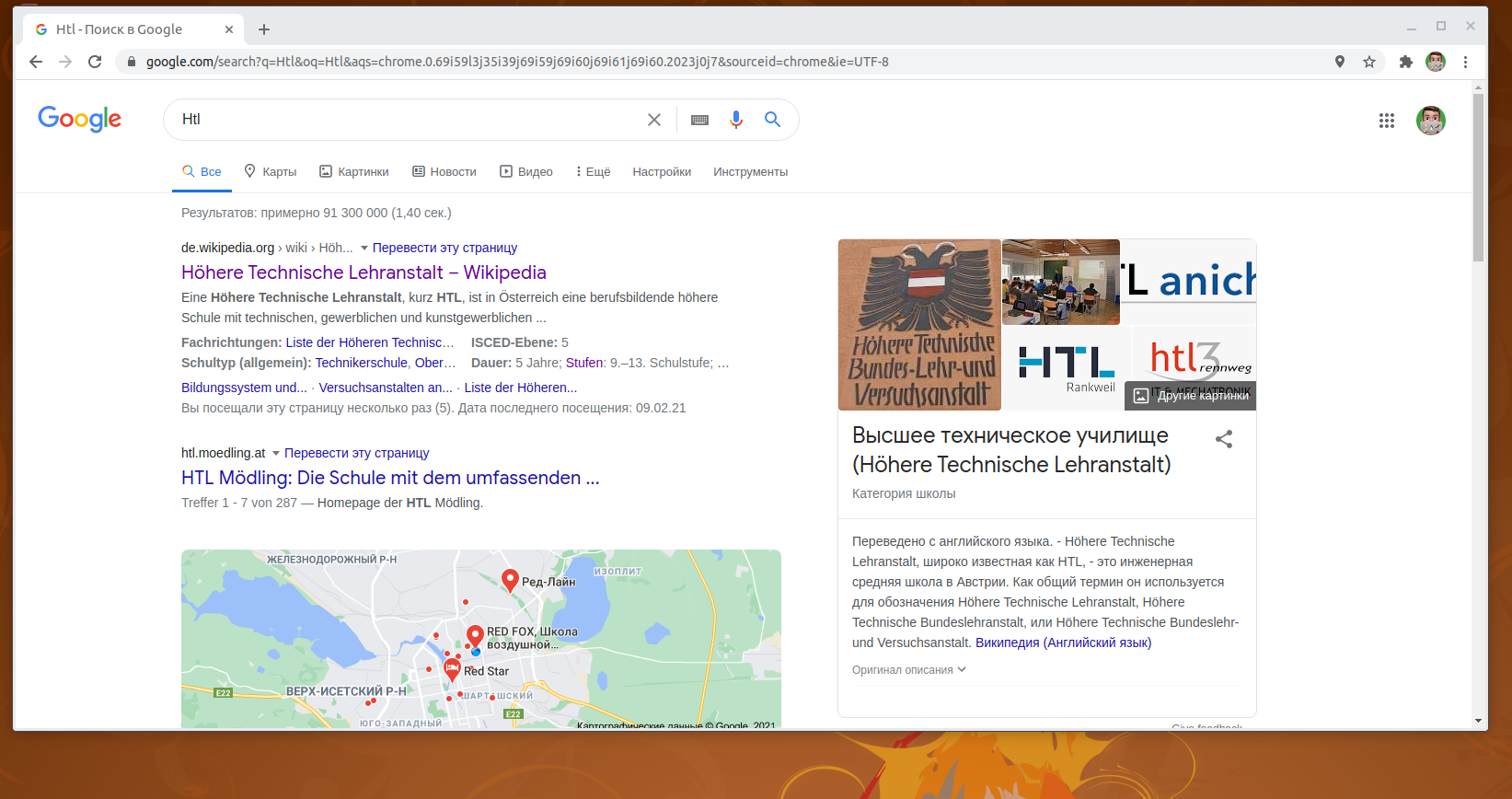Open Chrome profile avatar in toolbar
1512x799 pixels.
(1436, 62)
